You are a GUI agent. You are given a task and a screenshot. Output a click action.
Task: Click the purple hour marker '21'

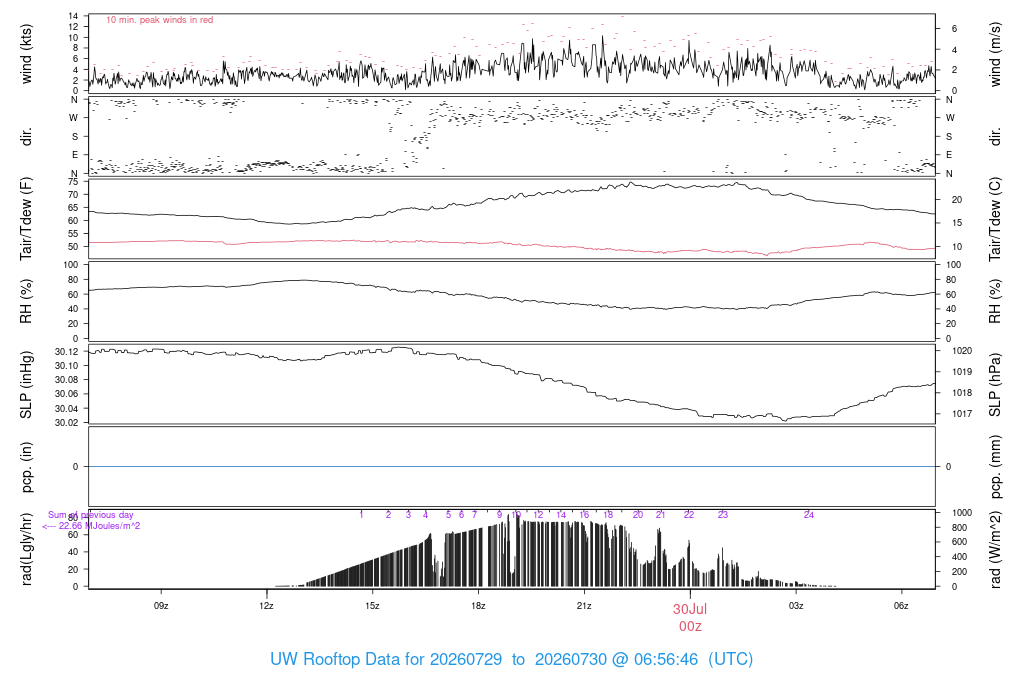click(660, 515)
